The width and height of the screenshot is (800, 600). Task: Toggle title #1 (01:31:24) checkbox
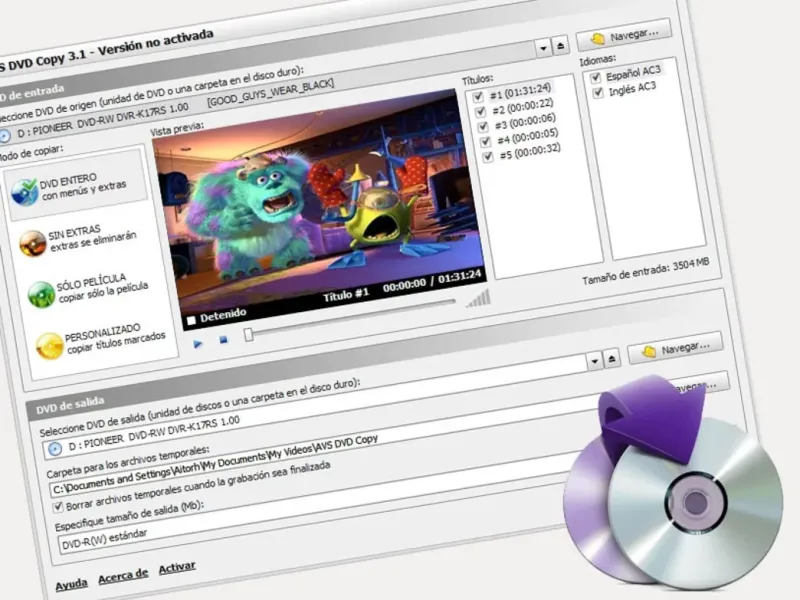click(x=478, y=96)
